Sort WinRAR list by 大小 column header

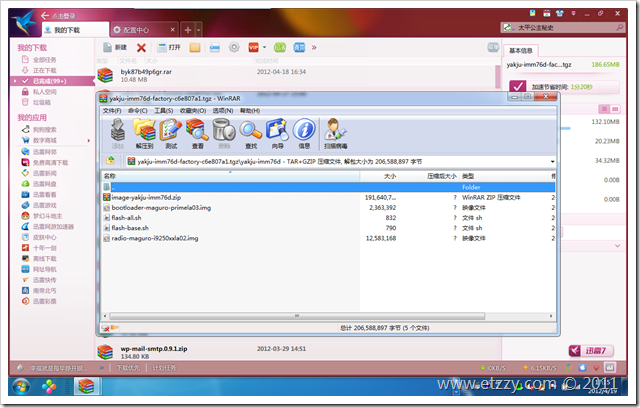click(x=378, y=176)
